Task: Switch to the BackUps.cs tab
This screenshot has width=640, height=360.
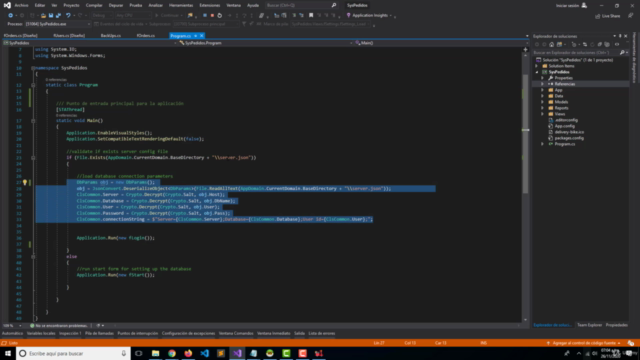Action: (111, 36)
